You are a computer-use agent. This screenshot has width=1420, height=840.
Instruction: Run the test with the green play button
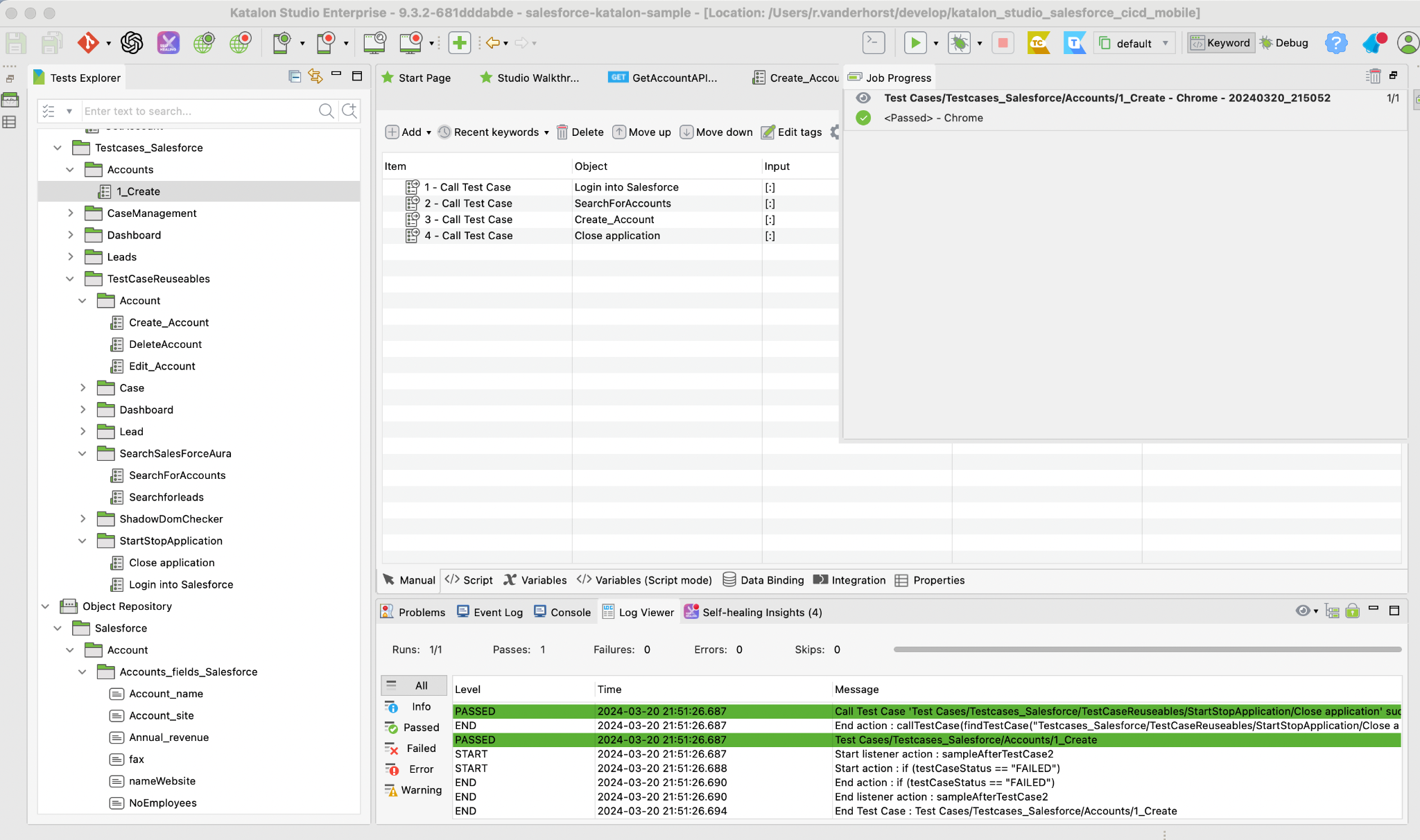click(x=915, y=43)
